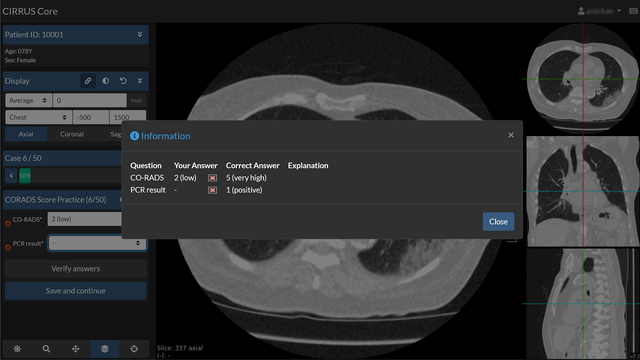Click the Case 6 / 50 panel header
The image size is (640, 360).
[62, 158]
